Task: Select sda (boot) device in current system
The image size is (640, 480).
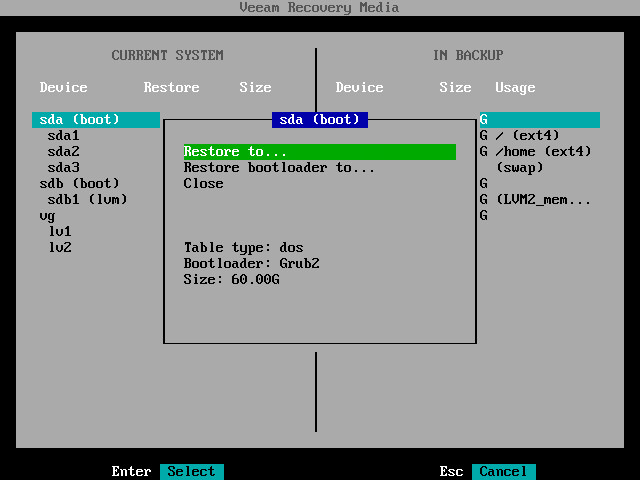Action: click(96, 120)
